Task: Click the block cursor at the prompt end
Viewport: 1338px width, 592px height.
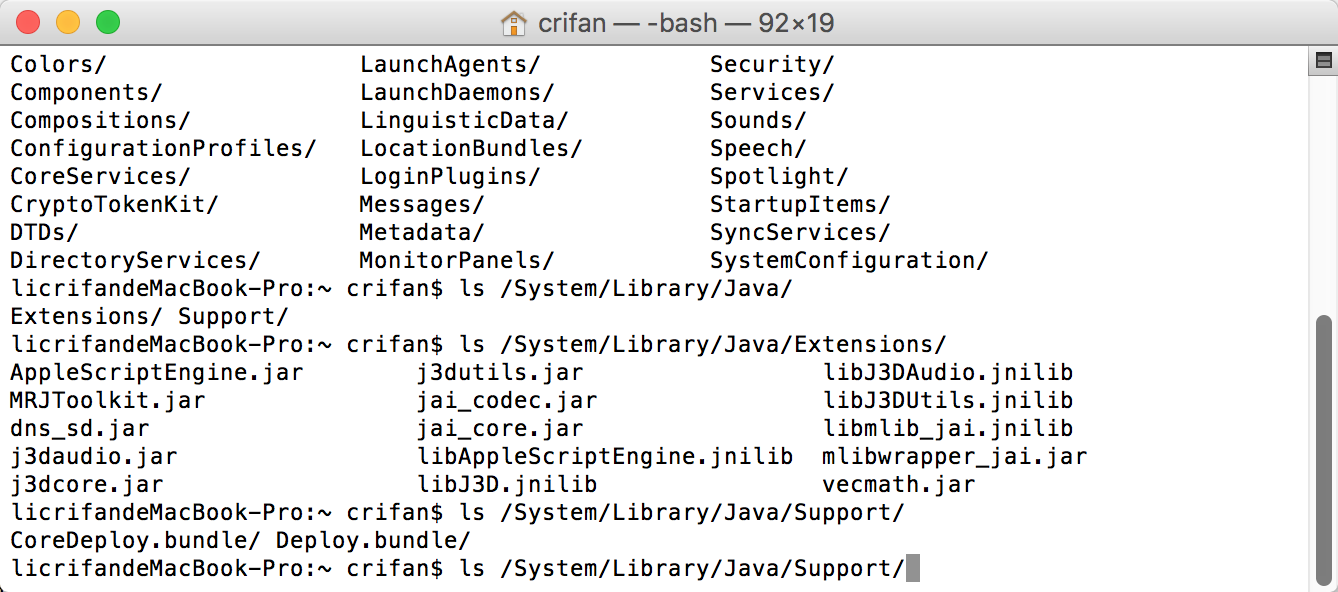Action: [x=911, y=568]
